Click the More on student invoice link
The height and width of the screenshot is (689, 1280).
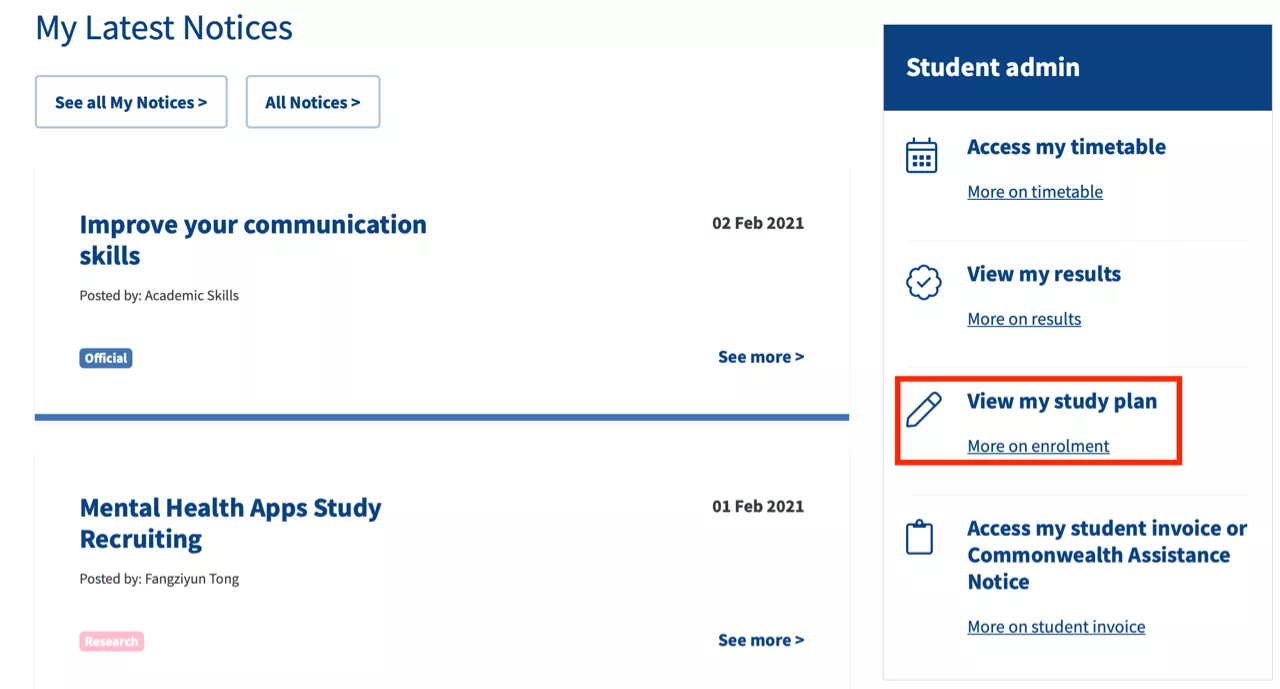(x=1056, y=626)
